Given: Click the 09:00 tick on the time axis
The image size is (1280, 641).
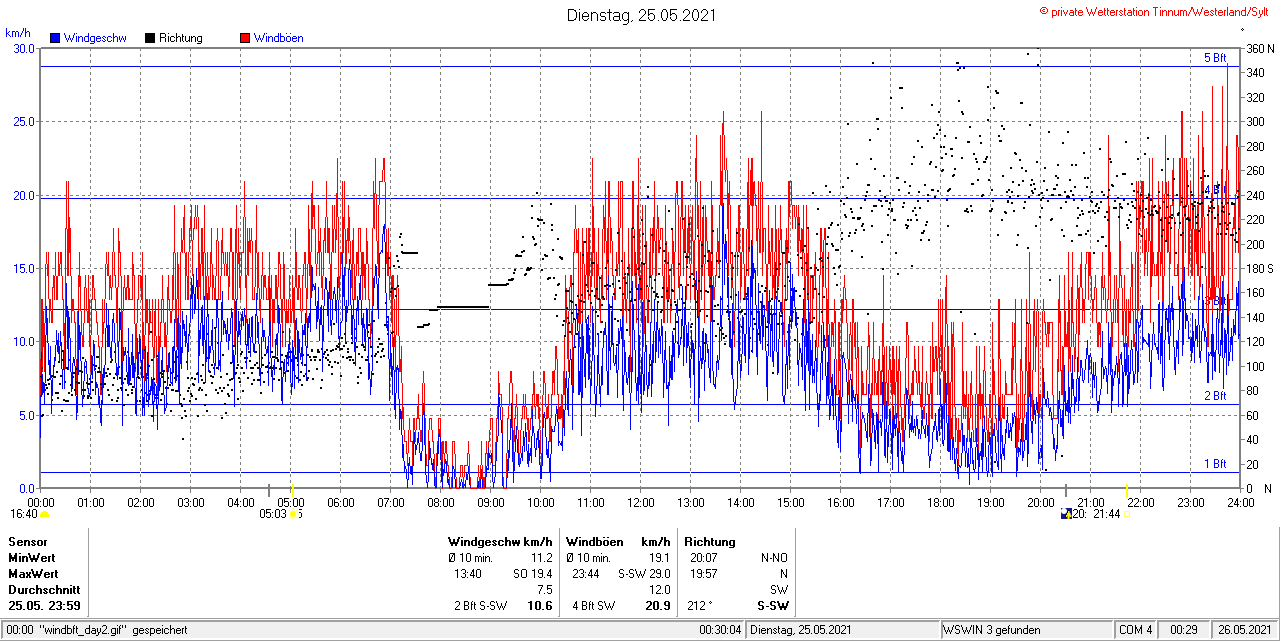Looking at the screenshot, I should (x=491, y=502).
